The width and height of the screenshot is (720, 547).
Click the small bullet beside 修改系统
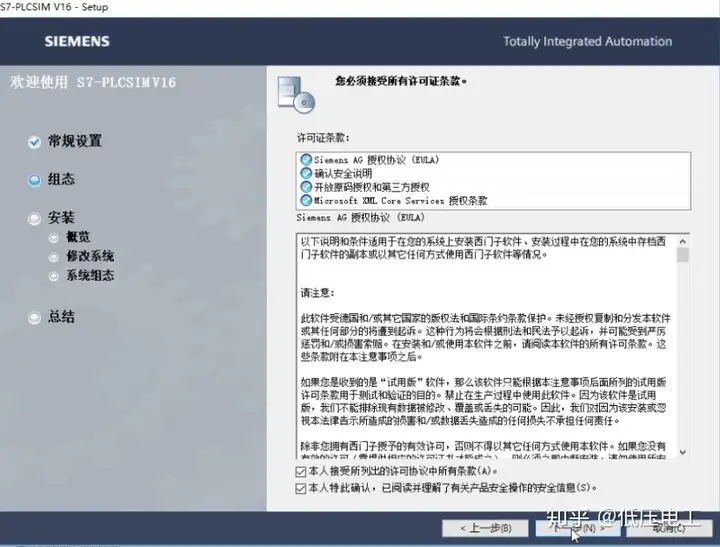tap(54, 257)
